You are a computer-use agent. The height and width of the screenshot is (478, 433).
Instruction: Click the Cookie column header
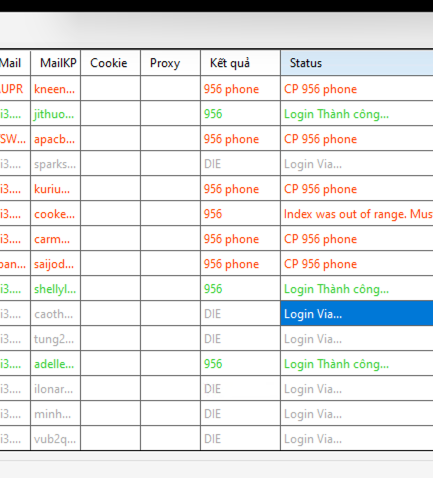tap(110, 63)
